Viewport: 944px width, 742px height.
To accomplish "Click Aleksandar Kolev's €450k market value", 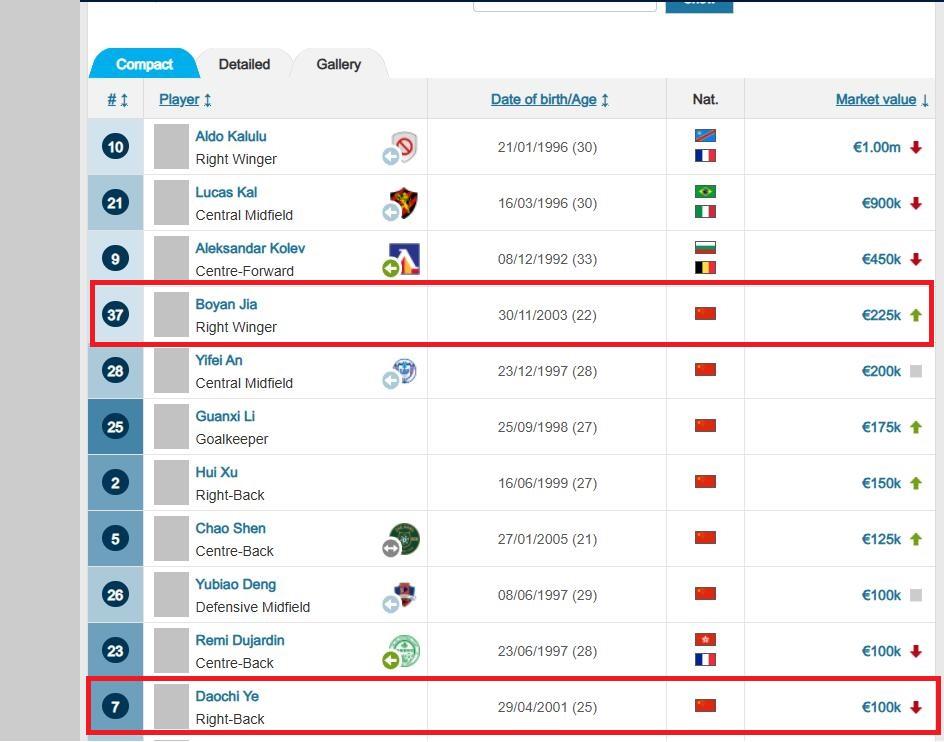I will pyautogui.click(x=881, y=259).
